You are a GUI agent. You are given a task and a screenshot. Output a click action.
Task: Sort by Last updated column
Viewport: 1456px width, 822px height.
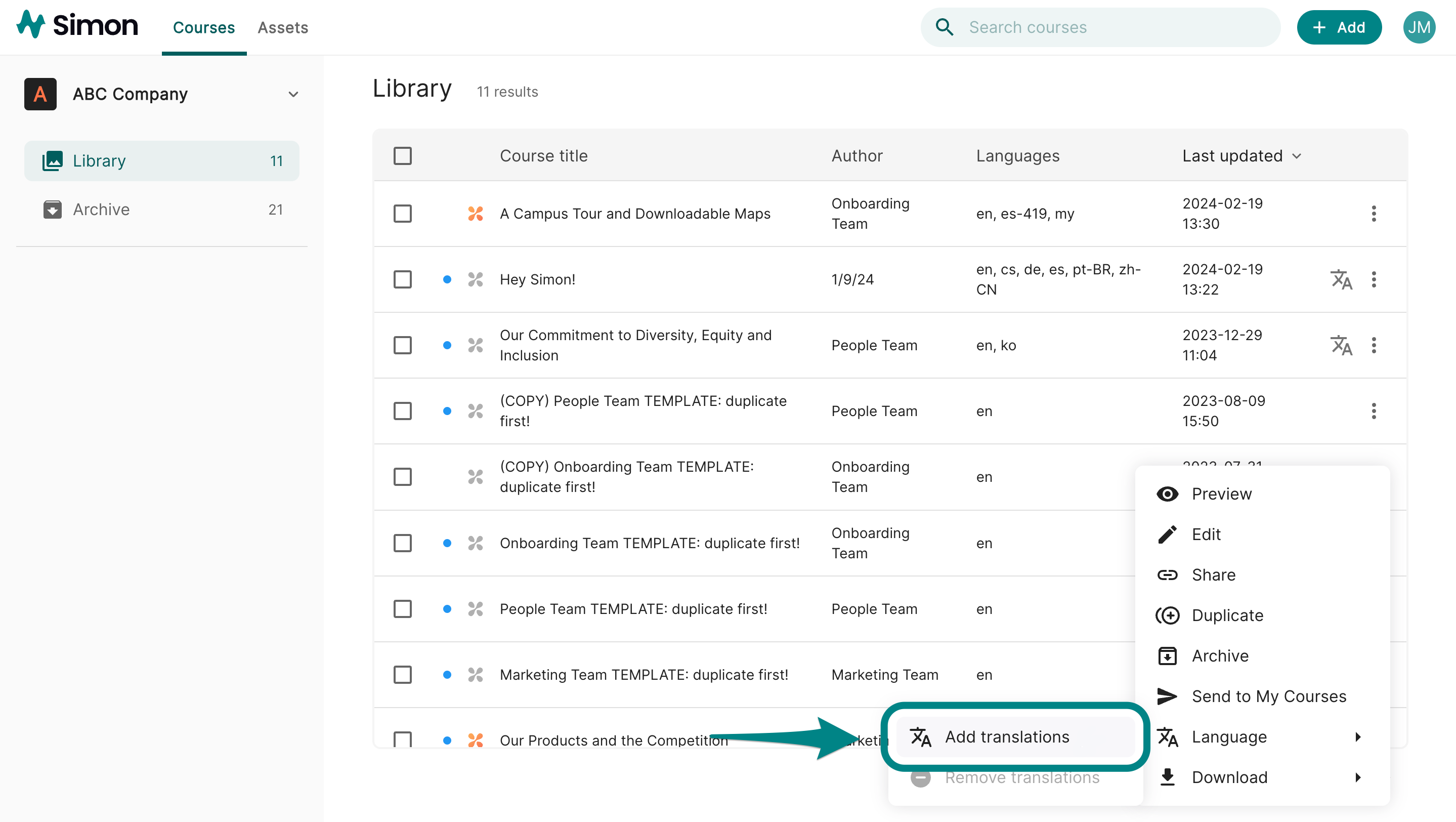pyautogui.click(x=1241, y=155)
